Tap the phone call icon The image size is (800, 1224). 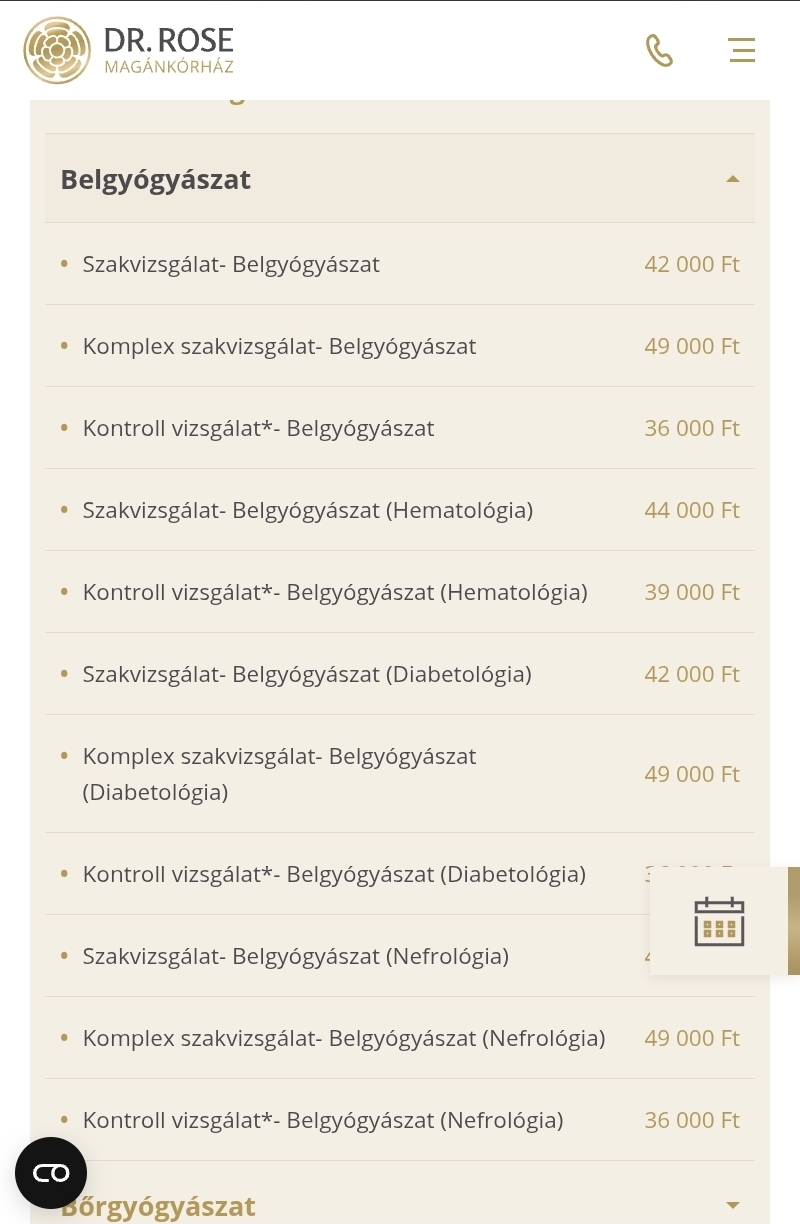click(659, 50)
